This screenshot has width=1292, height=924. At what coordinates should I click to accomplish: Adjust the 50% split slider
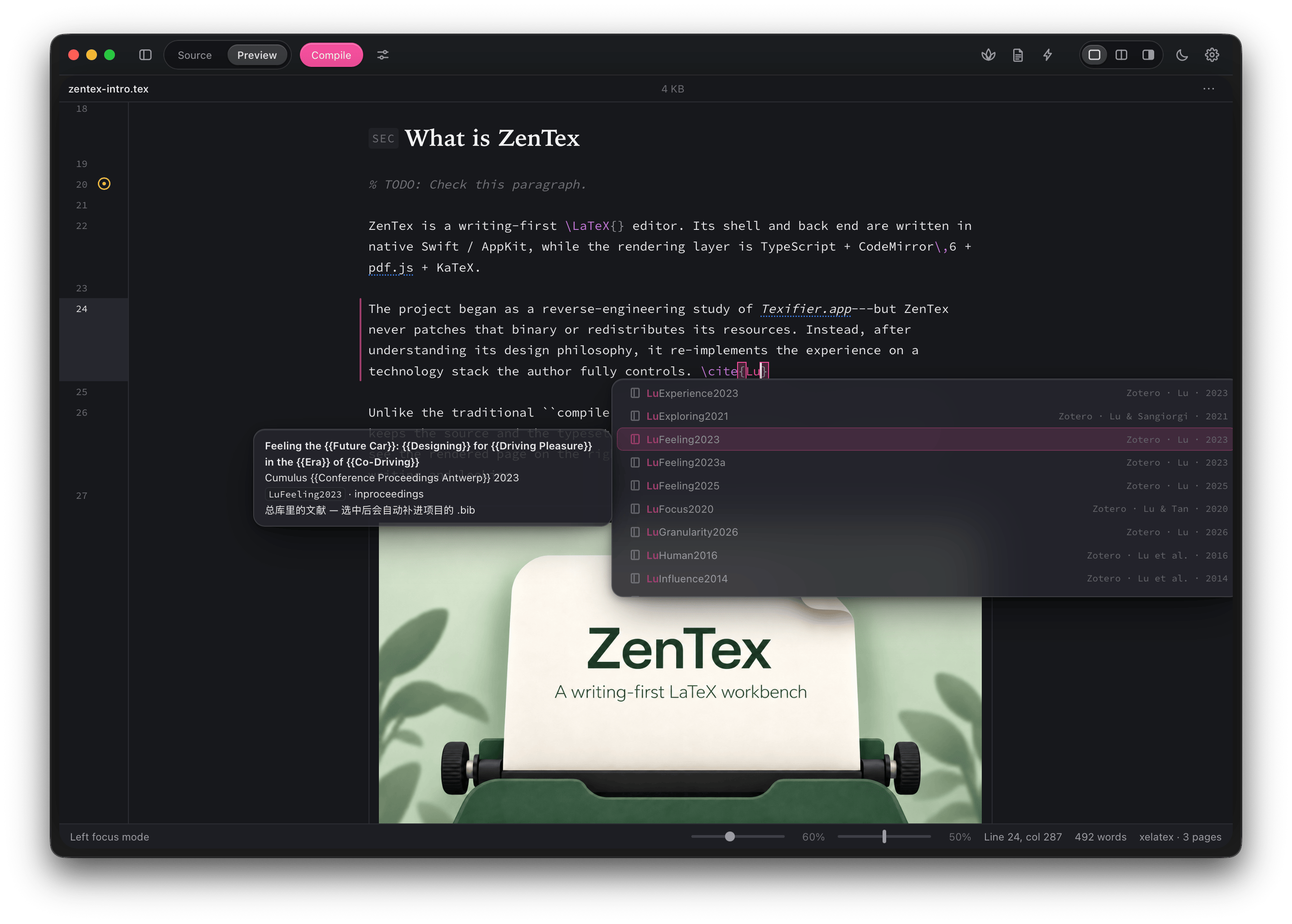point(884,836)
